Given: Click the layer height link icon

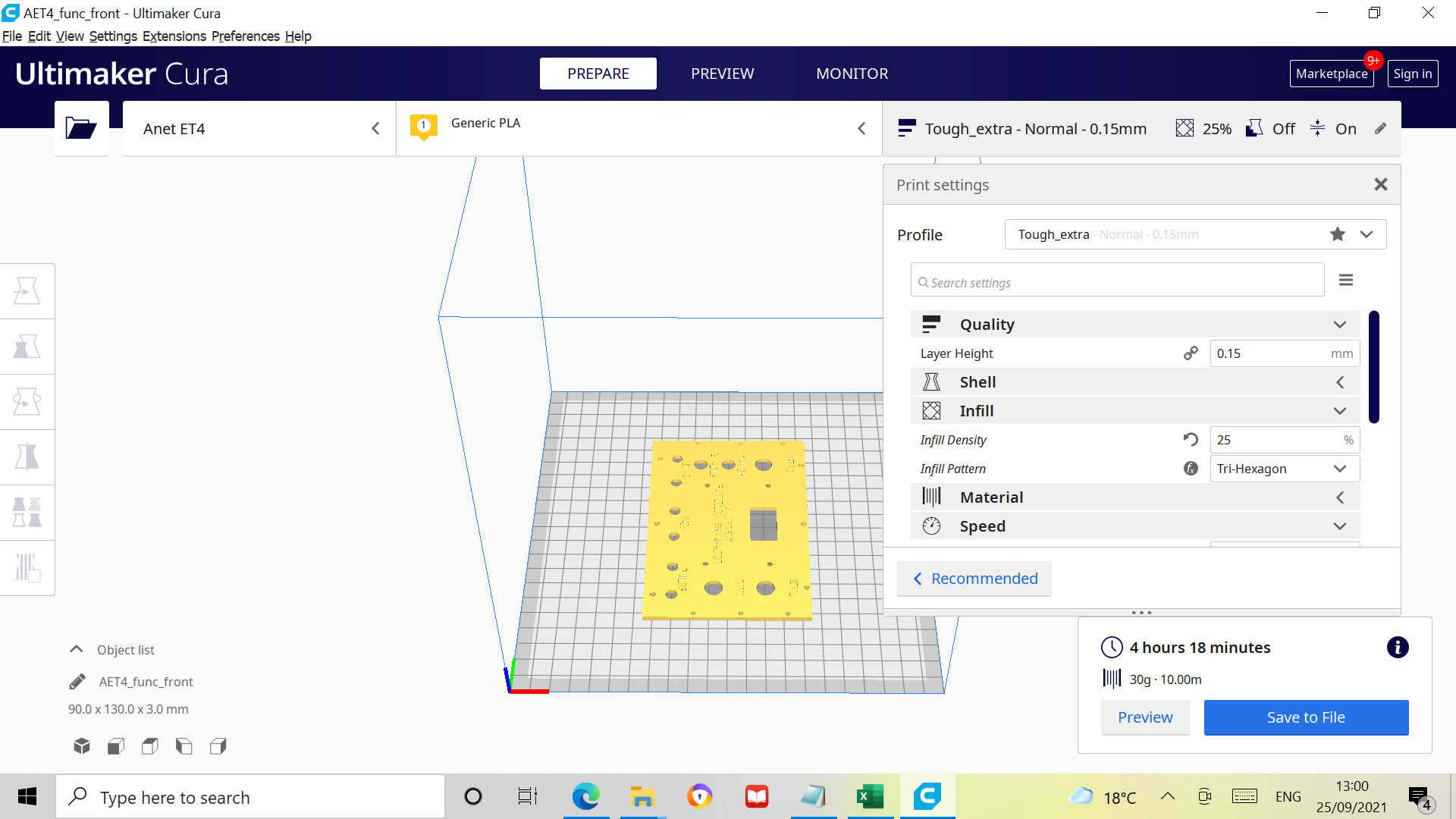Looking at the screenshot, I should coord(1191,353).
